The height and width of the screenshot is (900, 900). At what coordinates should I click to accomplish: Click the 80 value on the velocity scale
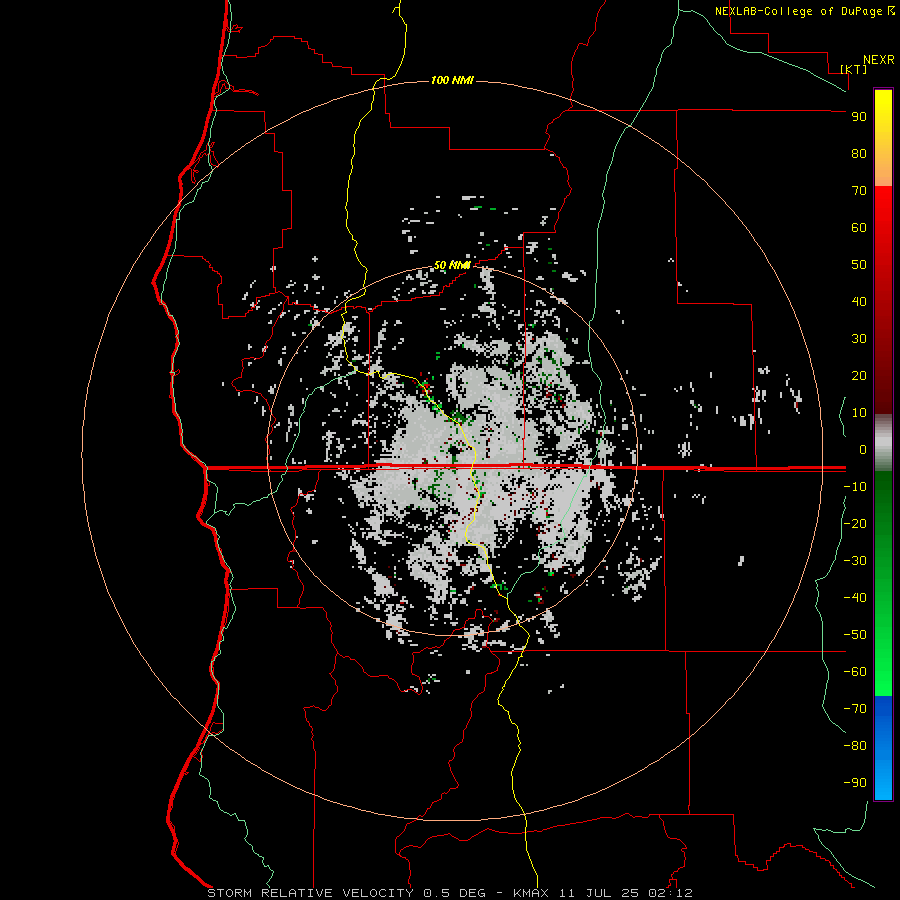(x=859, y=154)
